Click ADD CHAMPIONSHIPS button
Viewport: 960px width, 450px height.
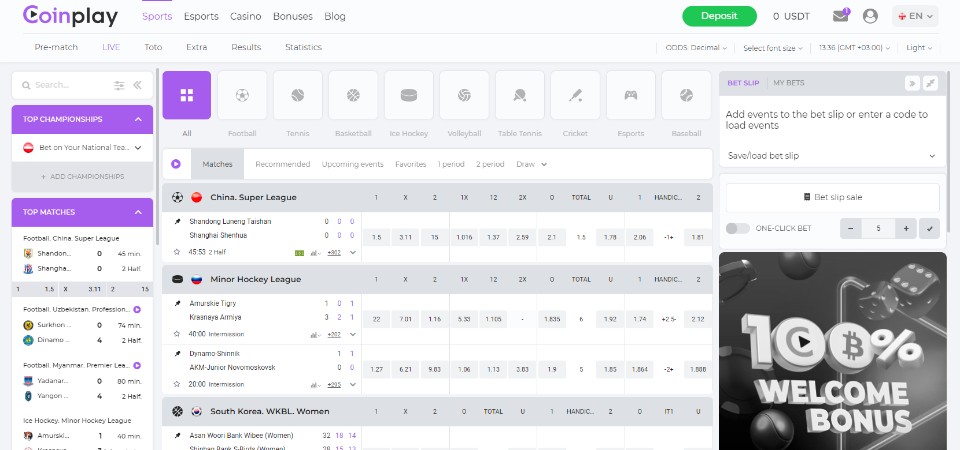82,176
